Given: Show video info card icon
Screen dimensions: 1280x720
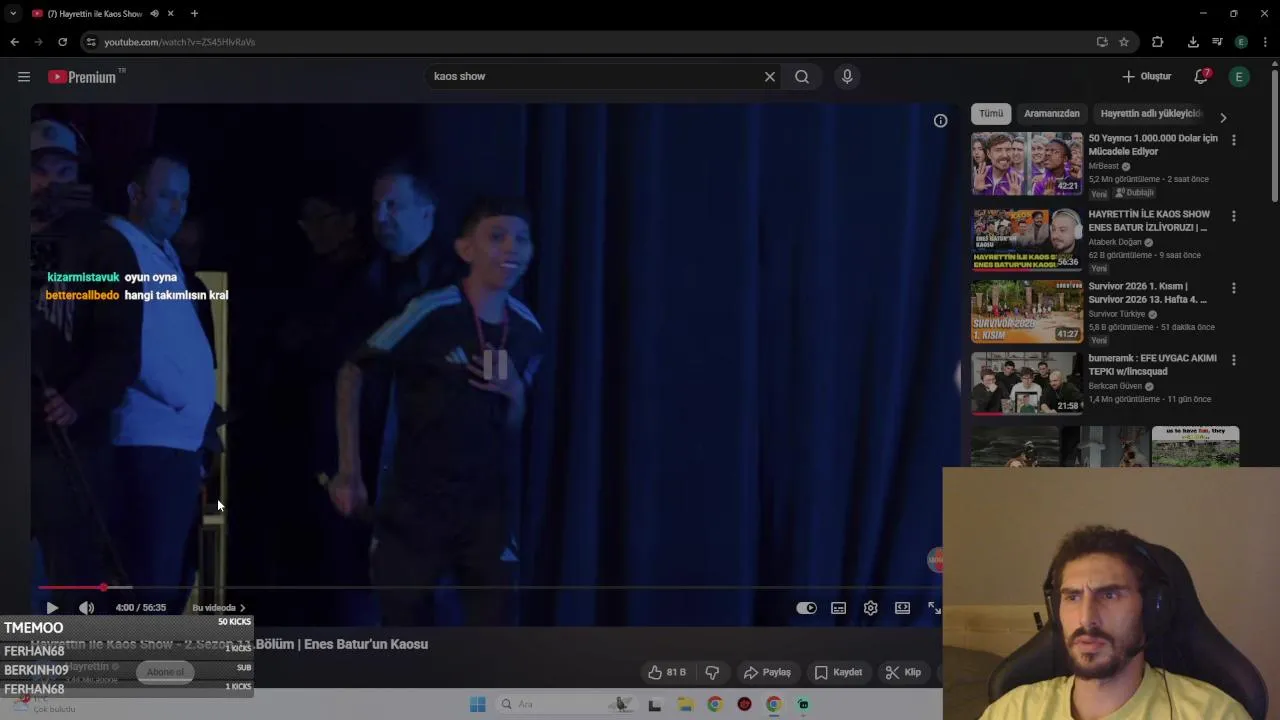Looking at the screenshot, I should pyautogui.click(x=940, y=121).
